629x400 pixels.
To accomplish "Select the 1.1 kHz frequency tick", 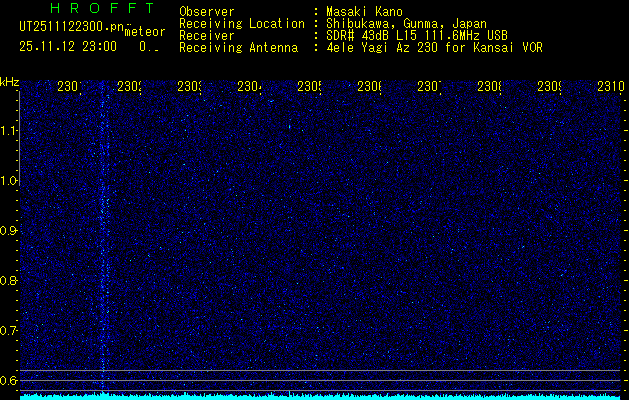I will click(9, 131).
